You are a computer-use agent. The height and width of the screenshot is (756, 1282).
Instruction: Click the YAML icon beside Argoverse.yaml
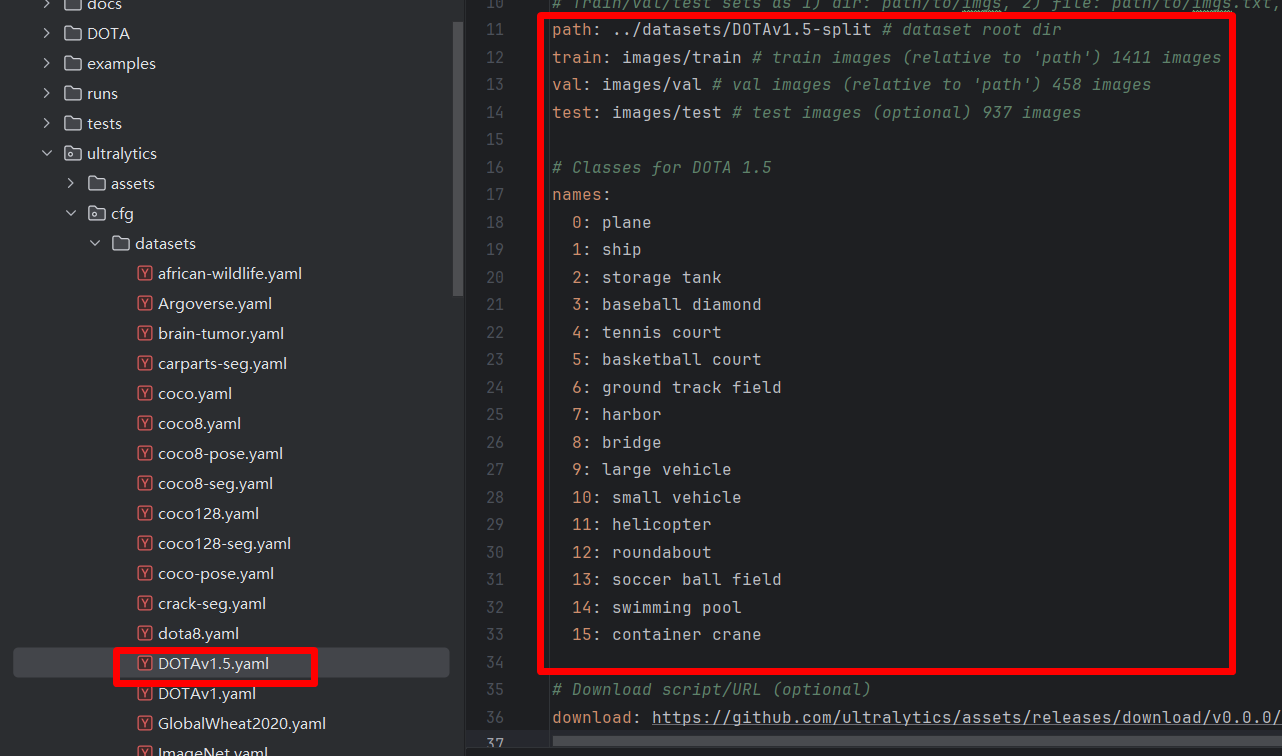(x=144, y=303)
